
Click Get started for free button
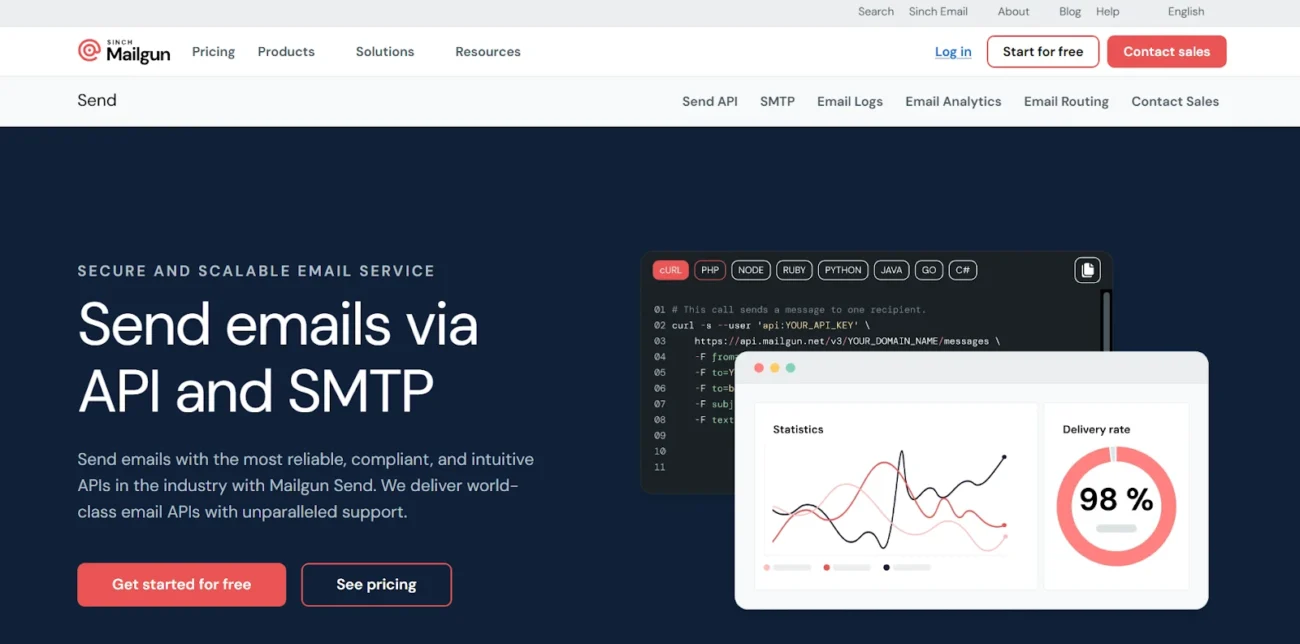coord(182,585)
